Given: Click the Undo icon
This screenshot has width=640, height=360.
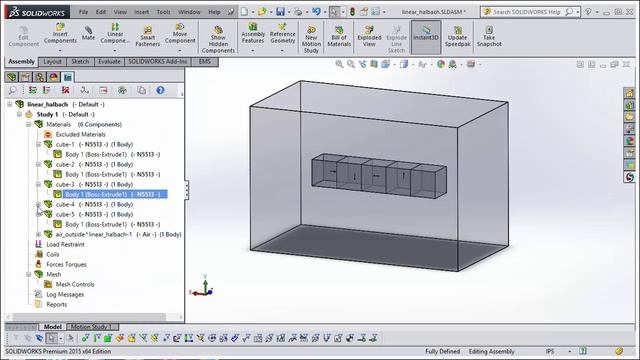Looking at the screenshot, I should [x=316, y=12].
